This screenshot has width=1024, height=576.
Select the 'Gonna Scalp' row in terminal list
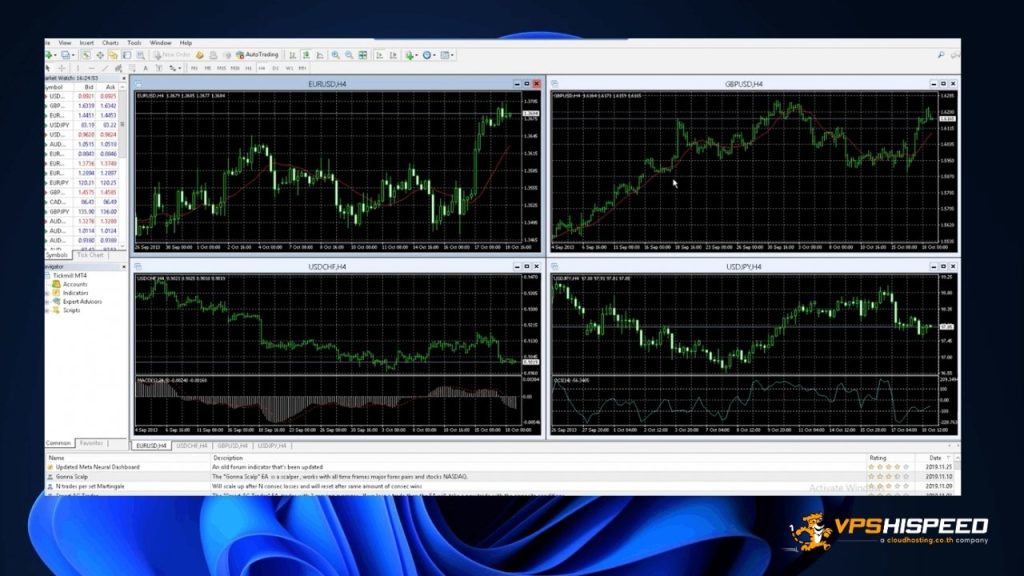tap(455, 477)
